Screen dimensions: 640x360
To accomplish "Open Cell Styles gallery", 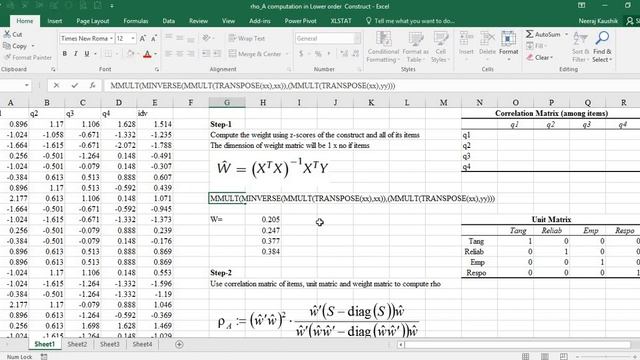I will coord(440,47).
